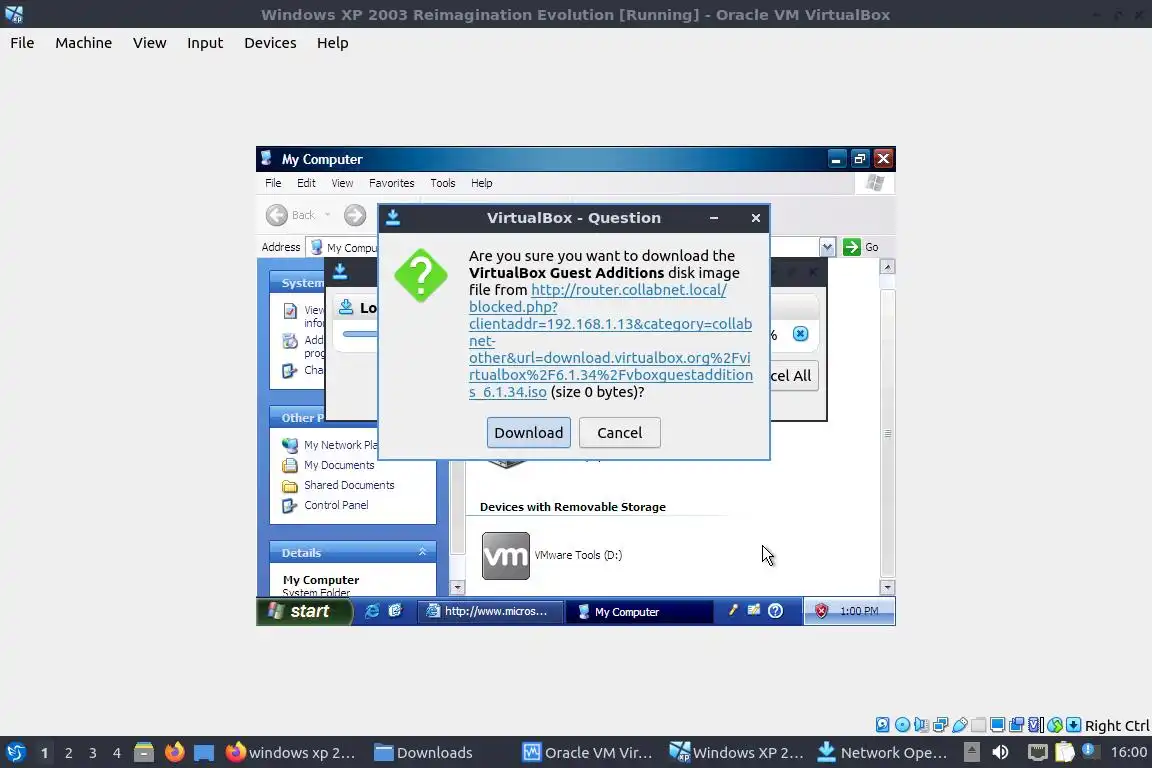Click the optical disk indicator icon

tap(902, 725)
